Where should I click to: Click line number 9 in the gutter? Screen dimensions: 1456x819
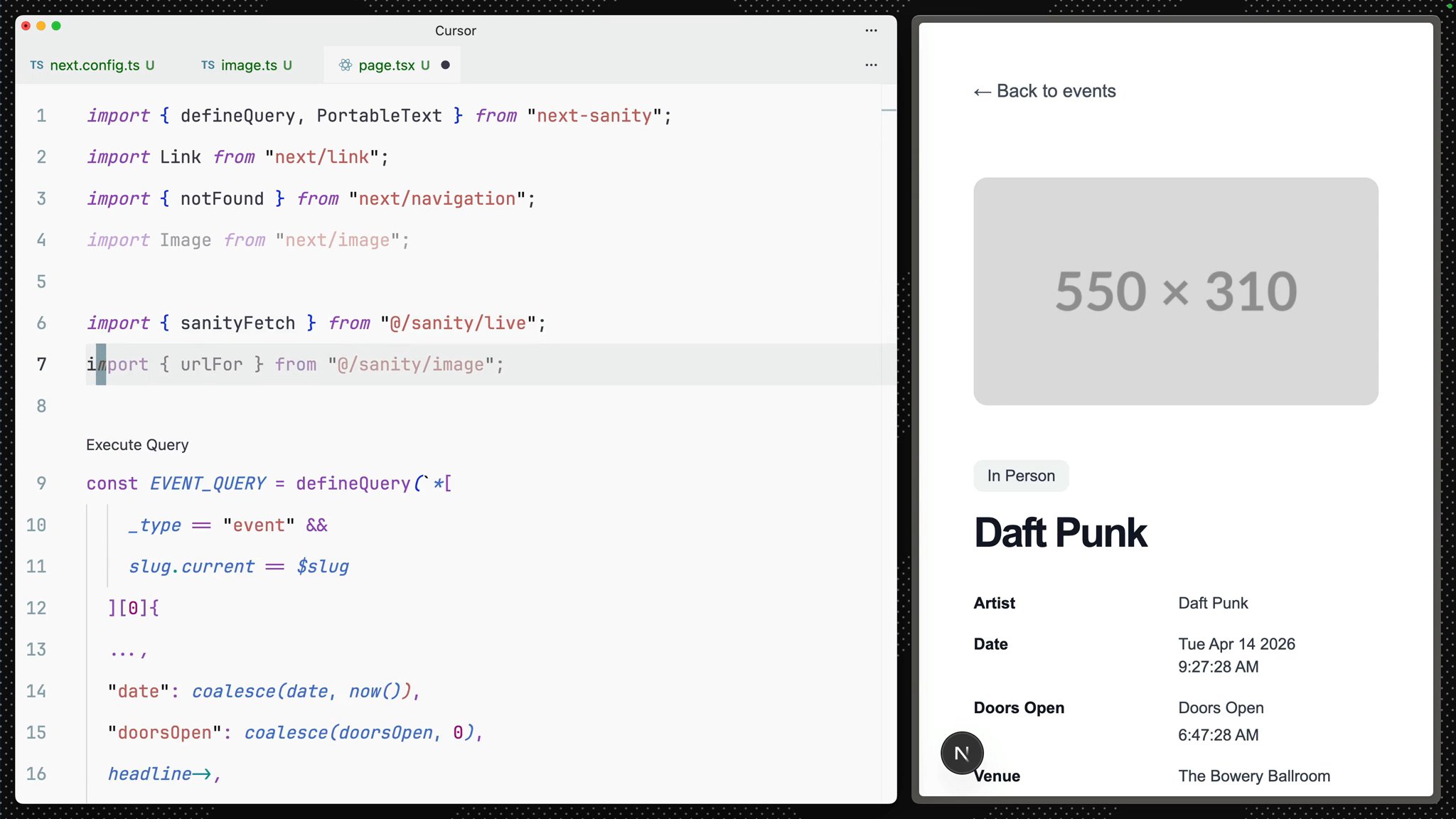click(x=41, y=484)
